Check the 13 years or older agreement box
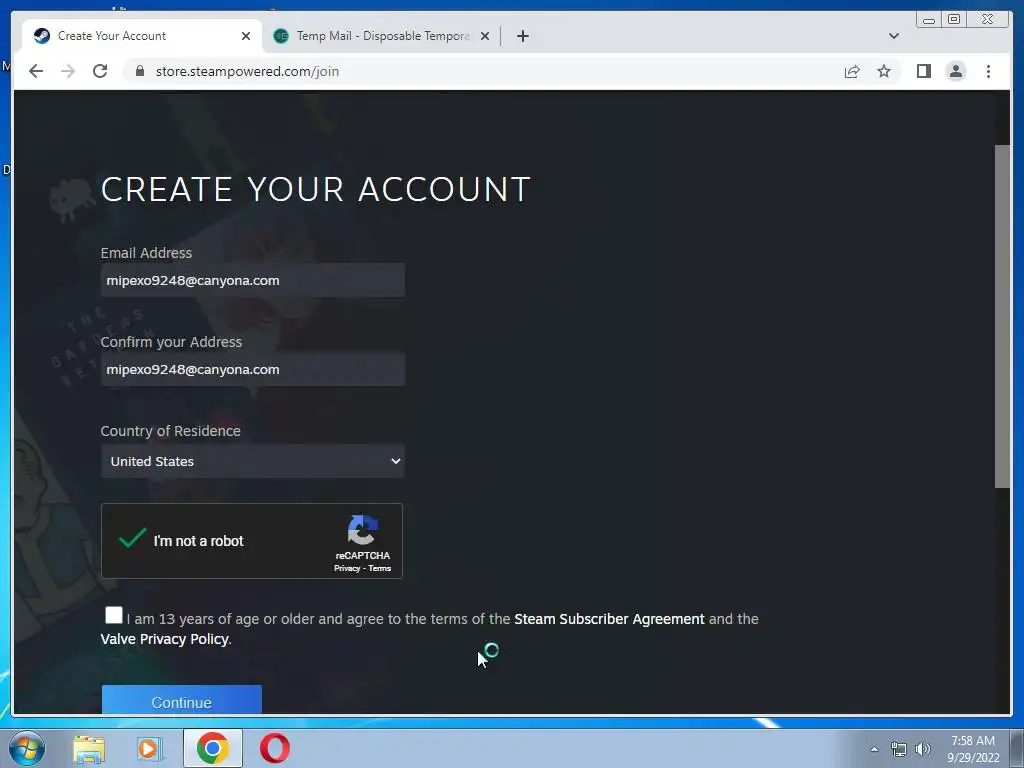The image size is (1024, 768). coord(114,615)
